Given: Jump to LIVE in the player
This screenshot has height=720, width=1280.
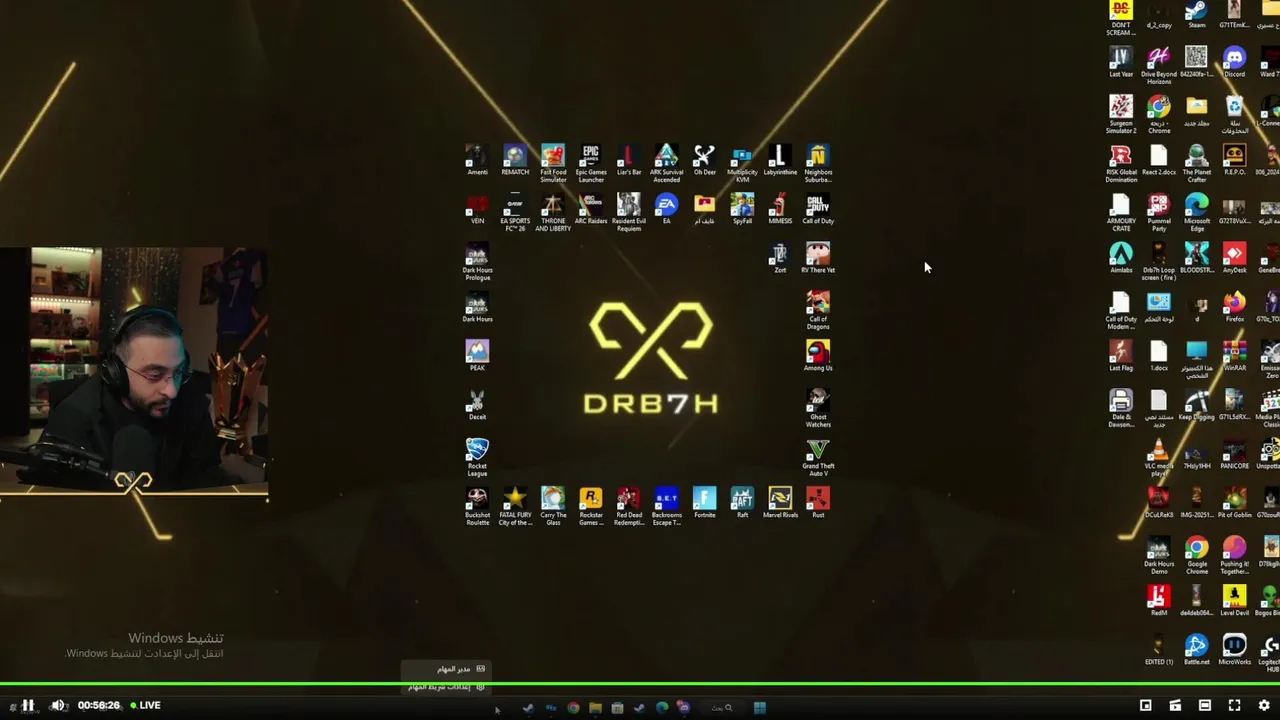Looking at the screenshot, I should (144, 705).
